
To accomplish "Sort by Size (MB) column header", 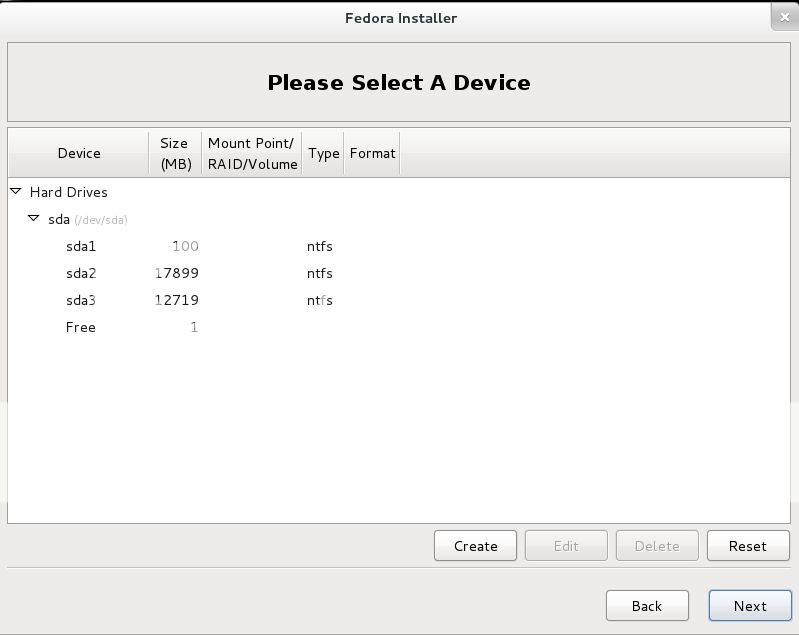I will pyautogui.click(x=175, y=153).
